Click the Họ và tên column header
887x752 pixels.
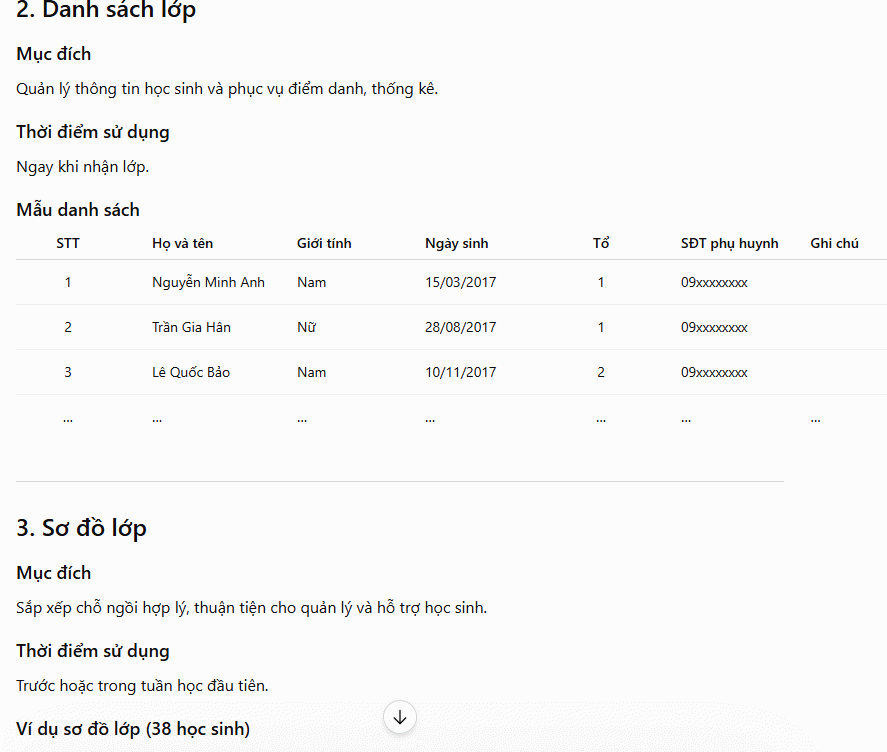coord(182,243)
